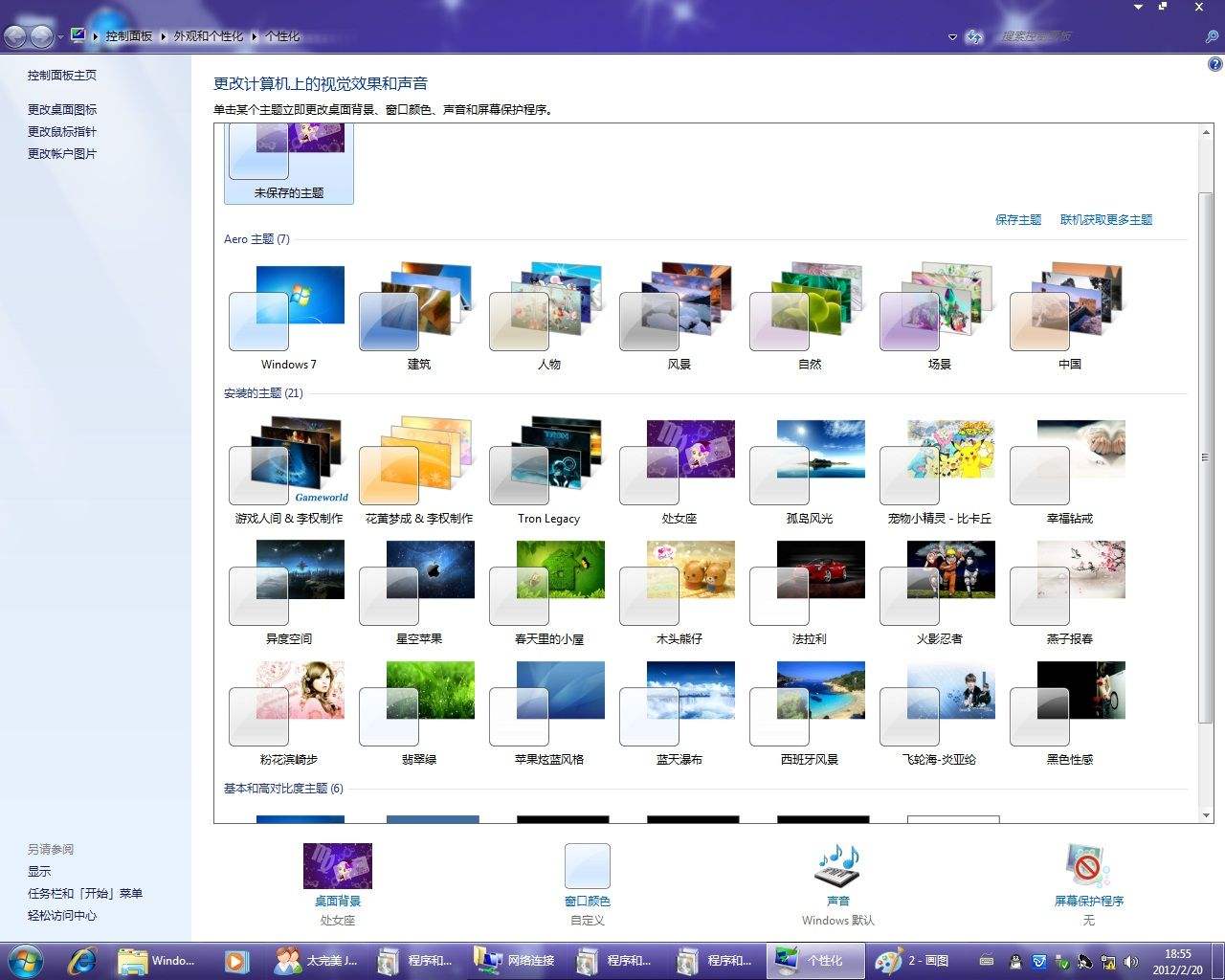Go back with the navigation arrow
The width and height of the screenshot is (1225, 980).
[x=15, y=36]
